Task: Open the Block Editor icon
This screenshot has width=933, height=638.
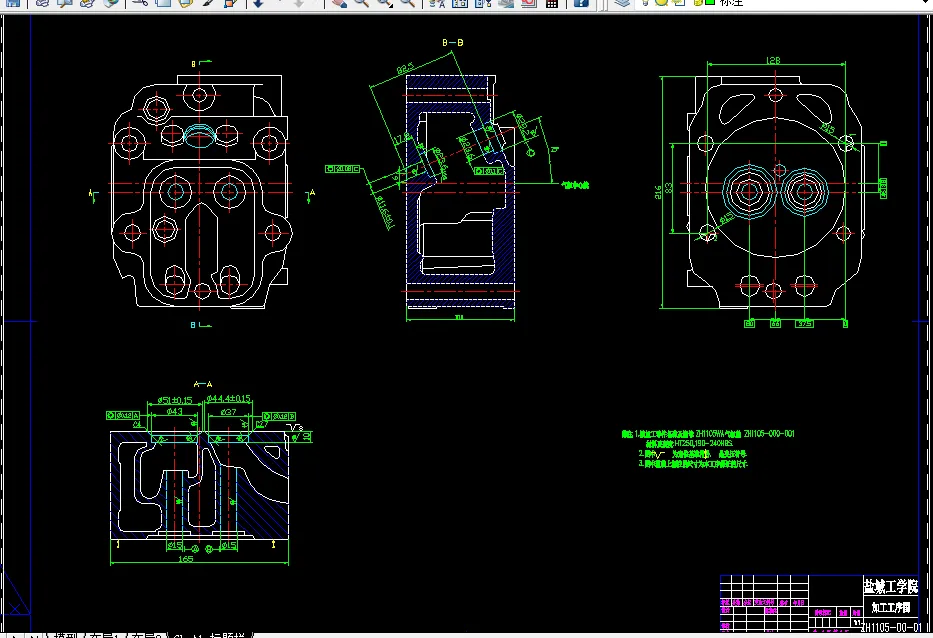Action: [x=230, y=3]
